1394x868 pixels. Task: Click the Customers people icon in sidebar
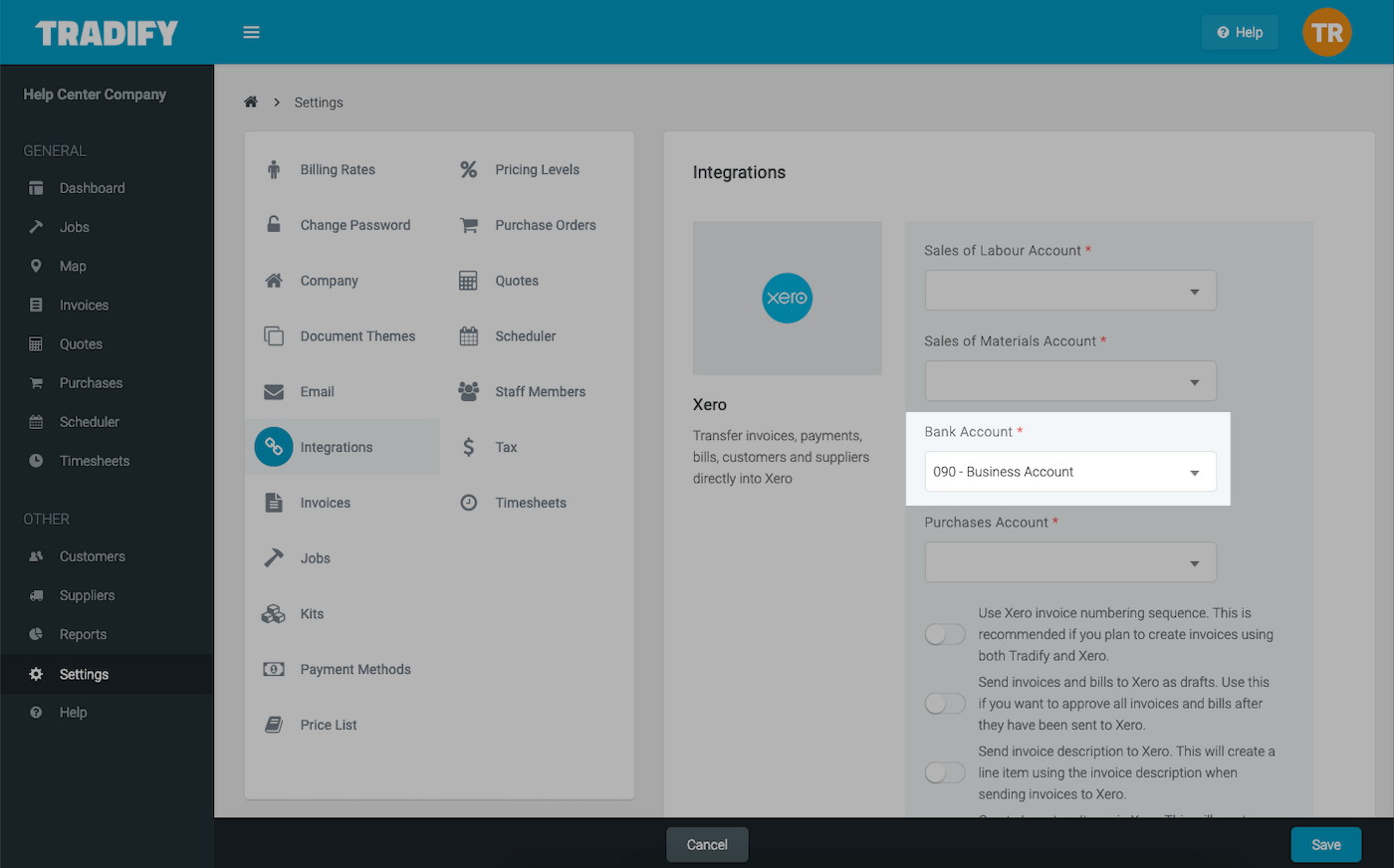[x=36, y=556]
